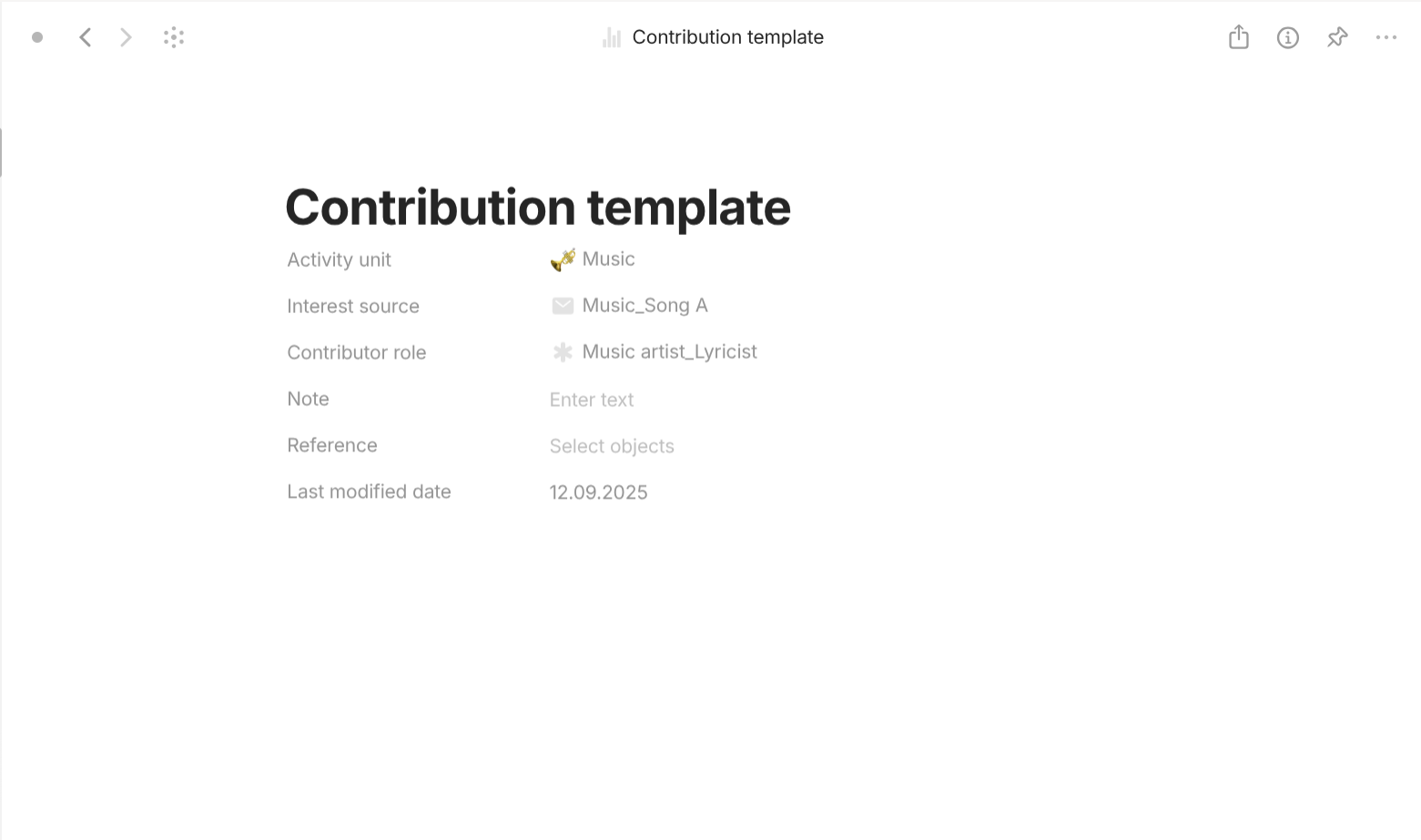Screen dimensions: 1421x840
Task: Click the envelope icon beside Music_Song A
Action: tap(562, 306)
